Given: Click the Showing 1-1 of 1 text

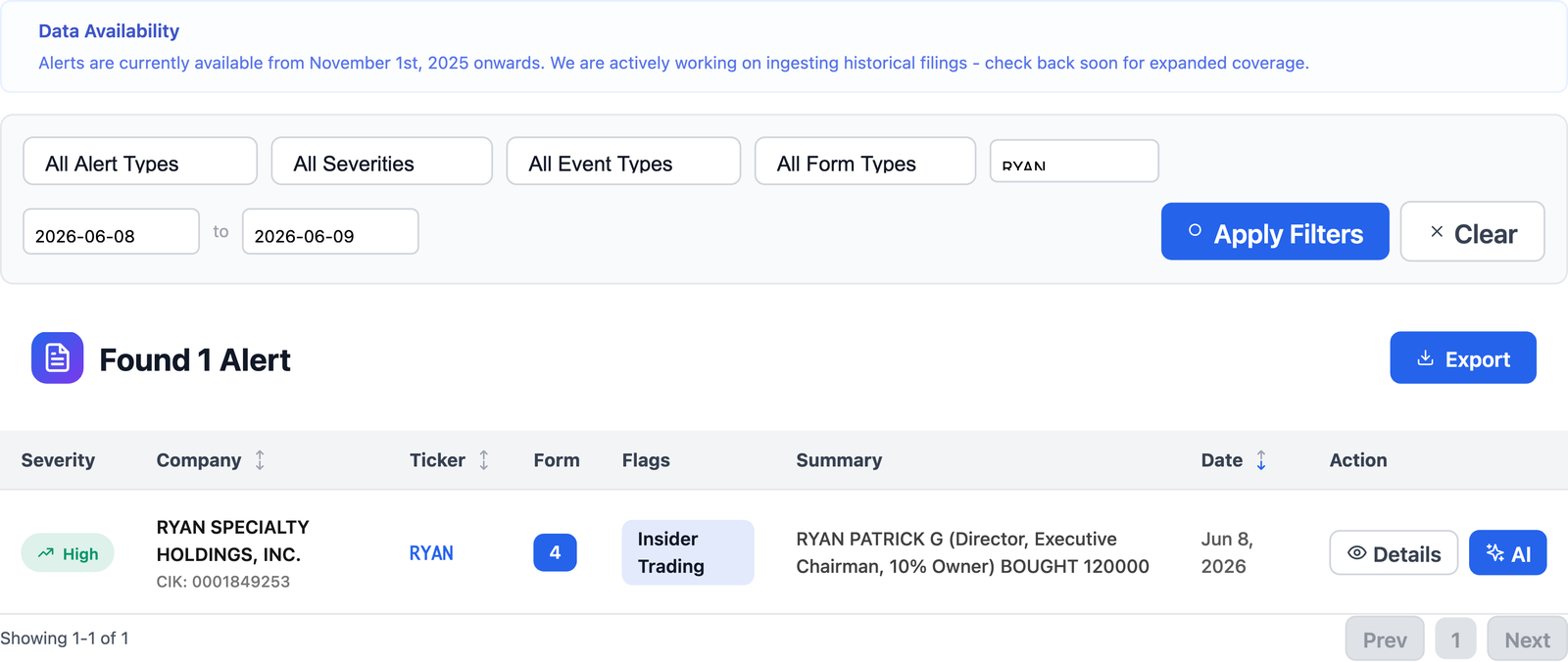Looking at the screenshot, I should coord(65,638).
